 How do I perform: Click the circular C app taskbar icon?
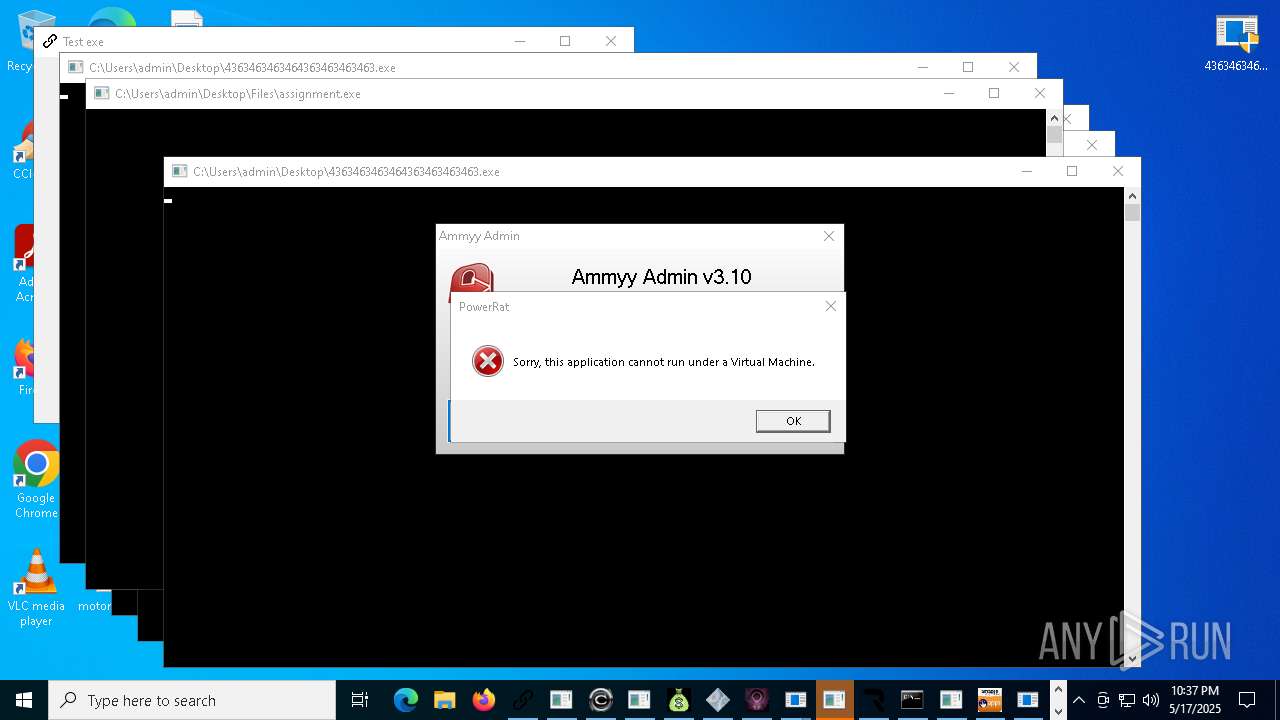point(600,700)
